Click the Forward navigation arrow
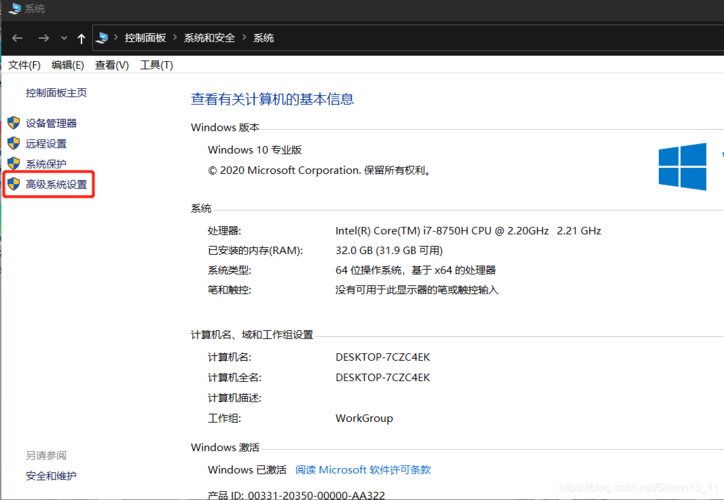This screenshot has height=500, width=724. (43, 38)
